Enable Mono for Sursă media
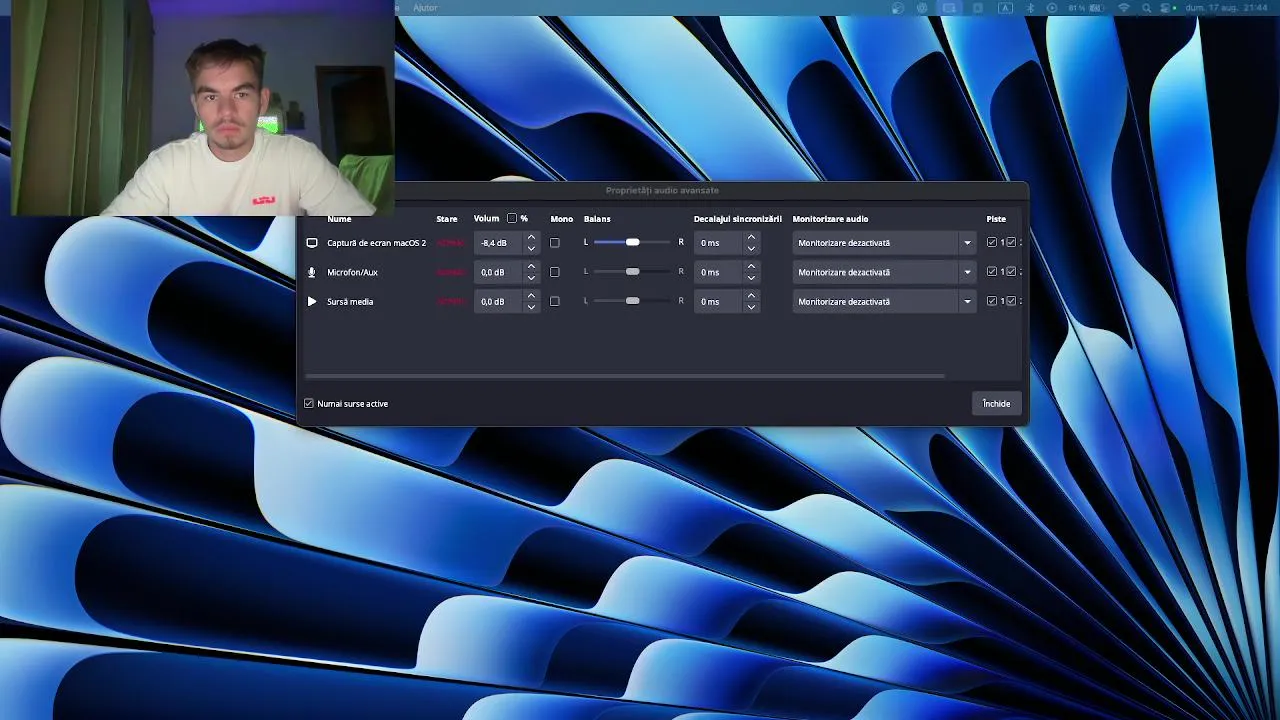The width and height of the screenshot is (1280, 720). [x=555, y=301]
